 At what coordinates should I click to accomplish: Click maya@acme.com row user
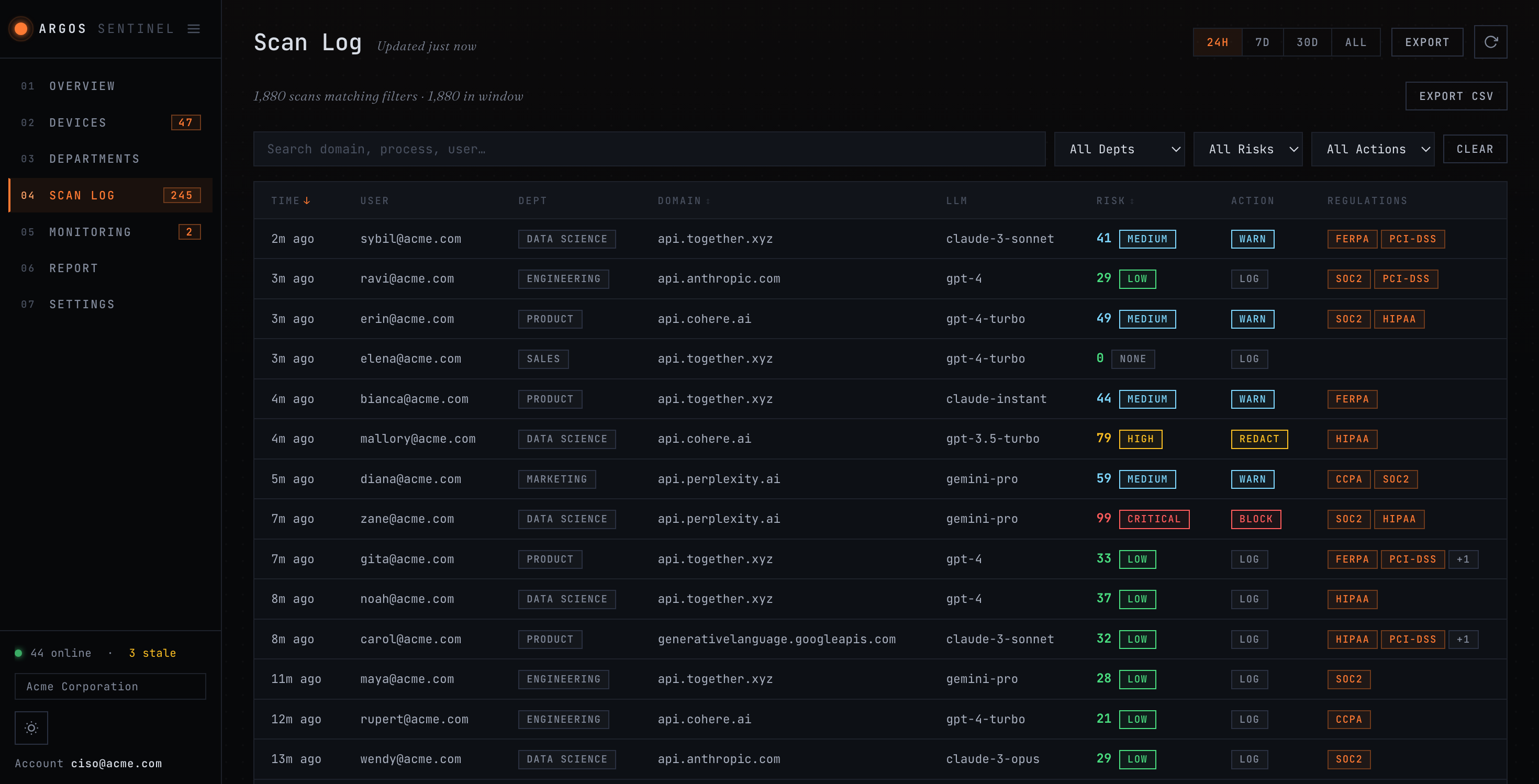[407, 679]
